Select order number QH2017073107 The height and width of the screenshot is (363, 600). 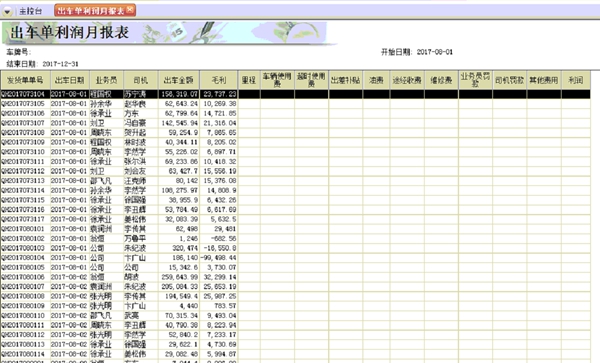tap(23, 123)
